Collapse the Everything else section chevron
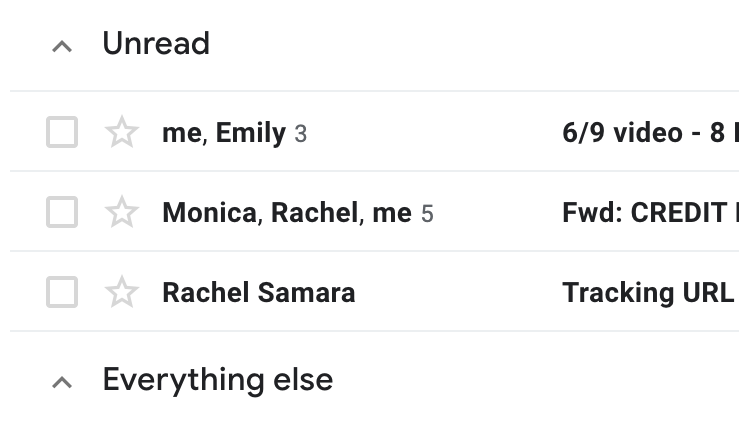 [62, 382]
